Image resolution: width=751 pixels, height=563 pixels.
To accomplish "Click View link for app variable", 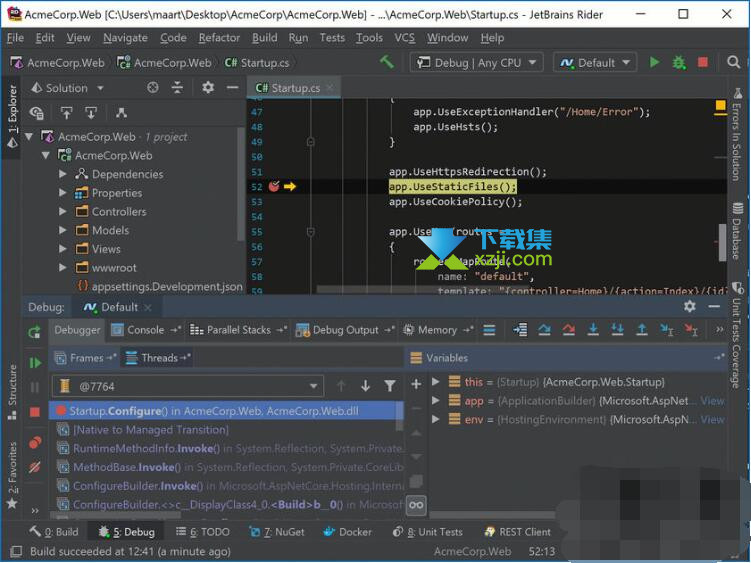I will pos(712,401).
